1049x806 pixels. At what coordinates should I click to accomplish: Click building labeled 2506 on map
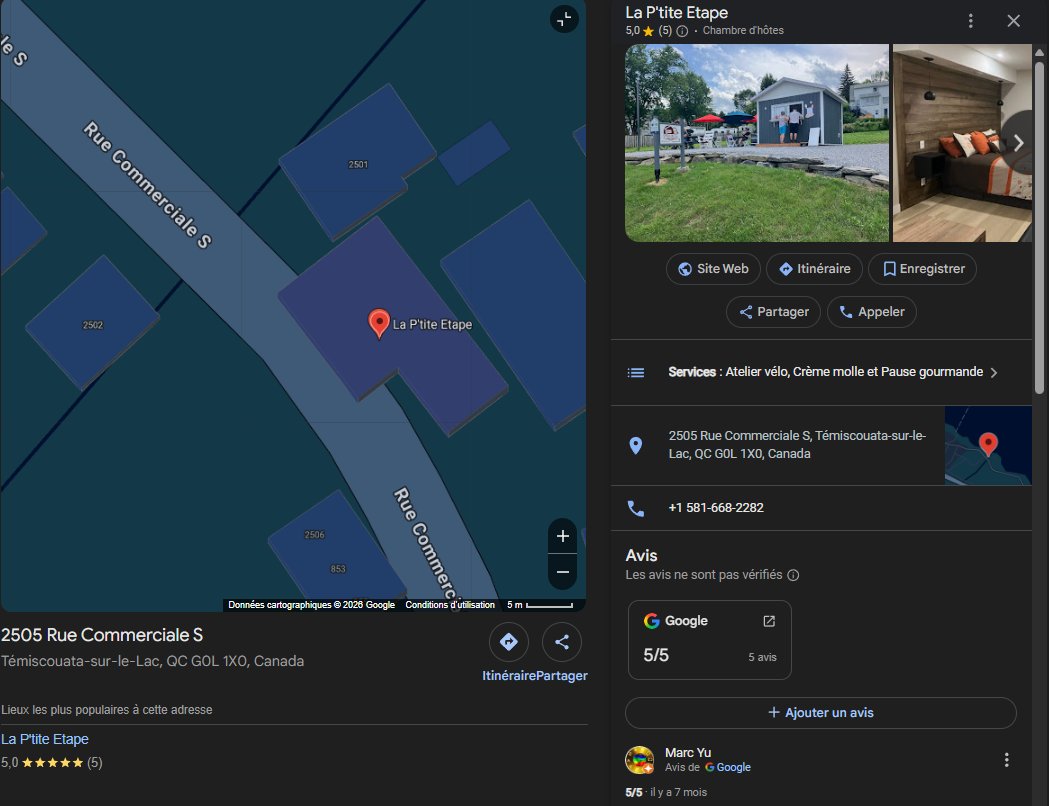point(314,534)
